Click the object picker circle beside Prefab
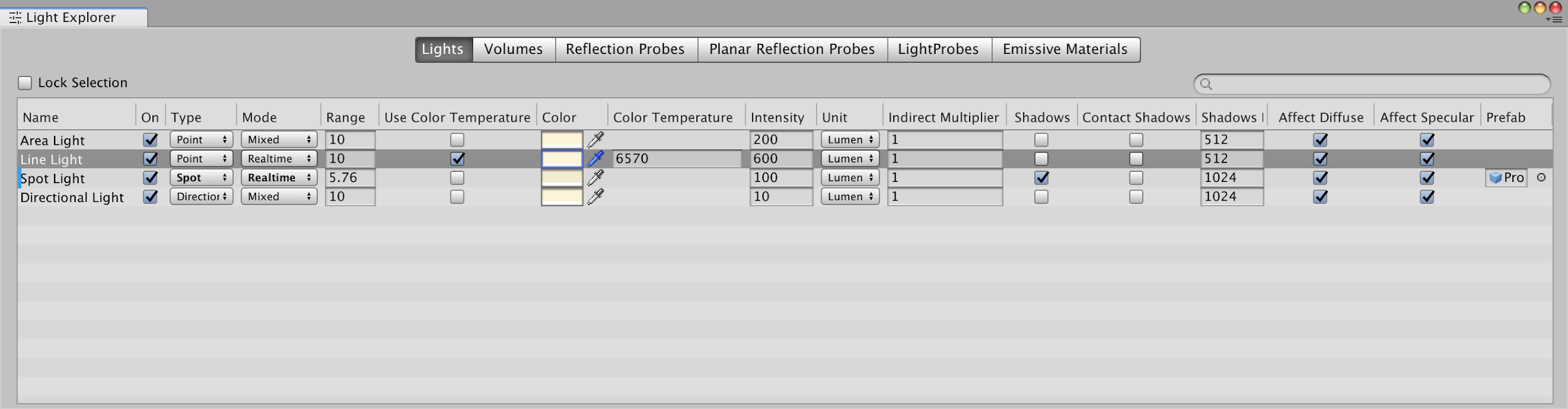Screen dimensions: 1568x409 coord(1541,178)
